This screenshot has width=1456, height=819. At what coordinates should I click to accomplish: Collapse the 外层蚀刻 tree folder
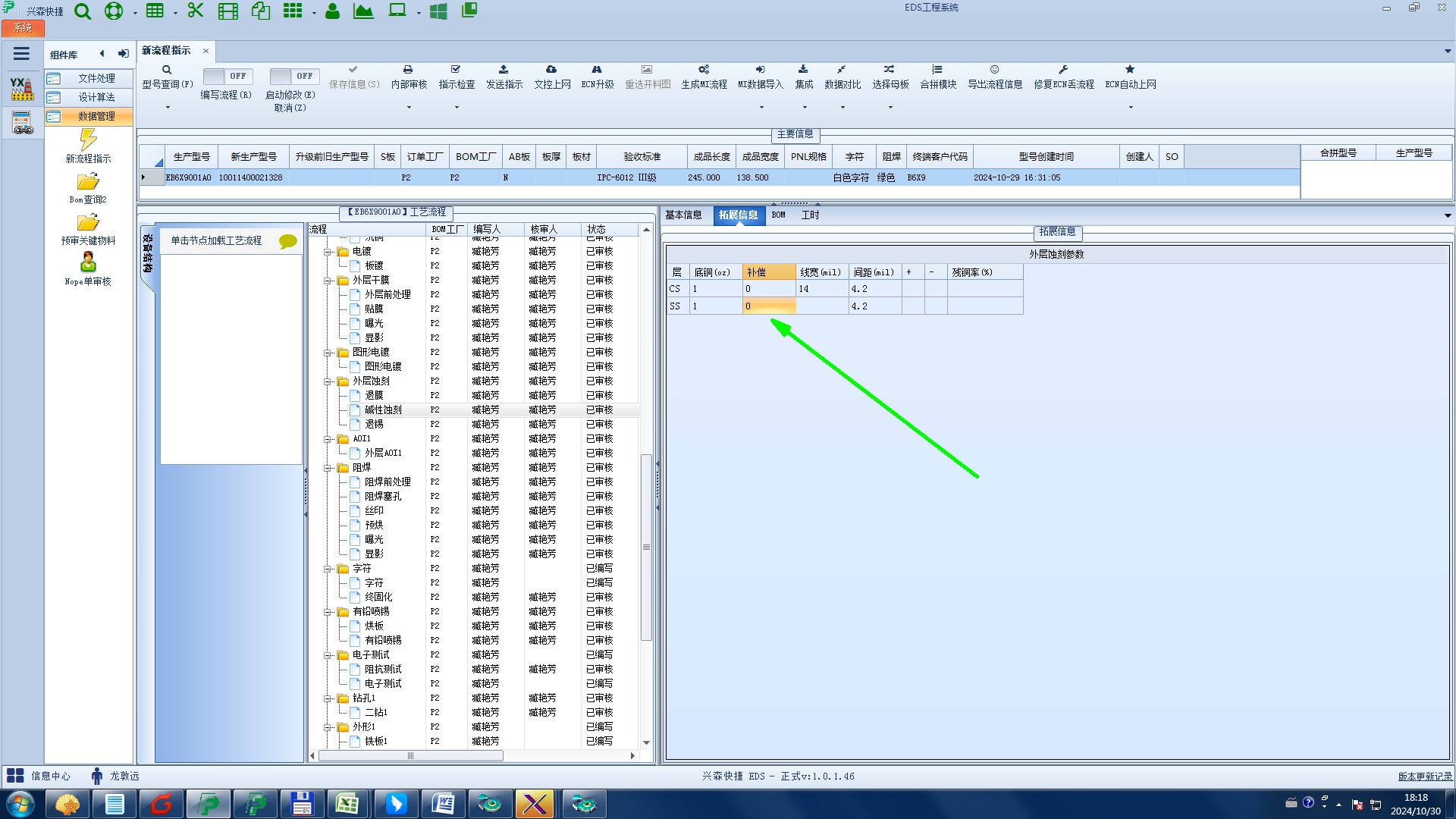pyautogui.click(x=328, y=381)
